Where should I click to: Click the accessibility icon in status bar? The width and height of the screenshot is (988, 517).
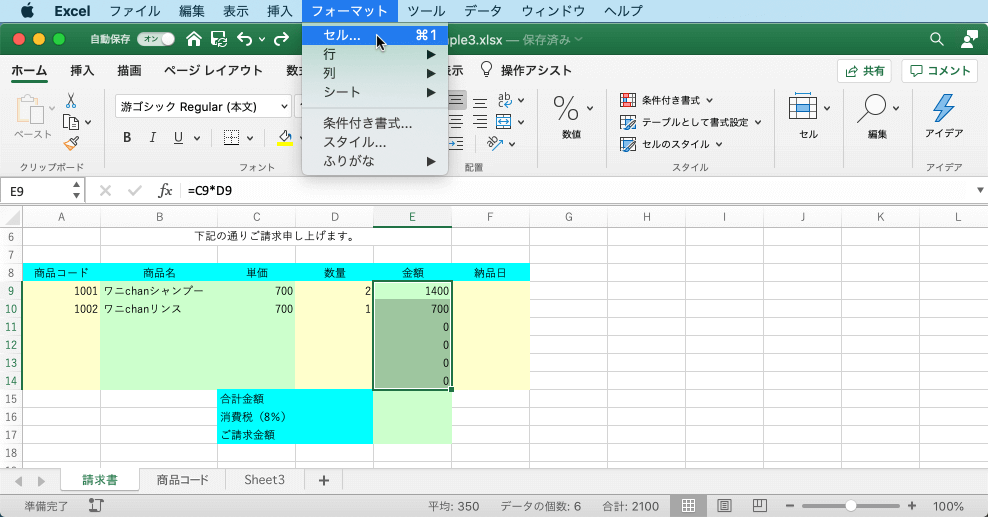pyautogui.click(x=96, y=506)
